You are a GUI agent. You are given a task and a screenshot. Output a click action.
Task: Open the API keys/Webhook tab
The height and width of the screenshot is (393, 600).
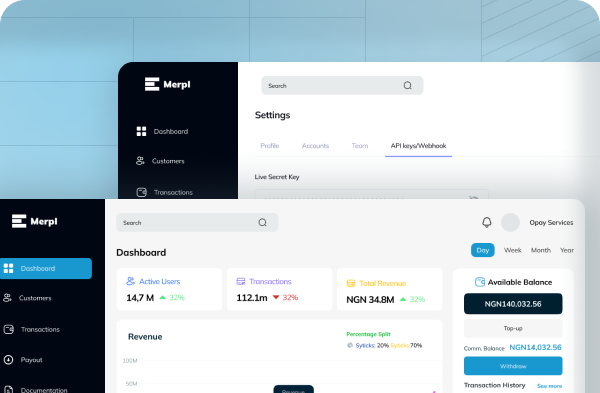pos(418,146)
